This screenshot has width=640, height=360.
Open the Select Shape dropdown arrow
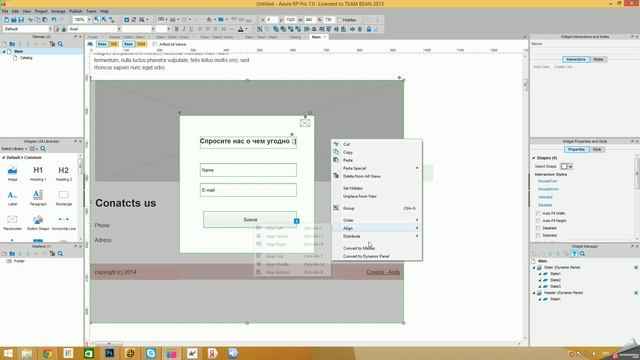click(x=571, y=167)
